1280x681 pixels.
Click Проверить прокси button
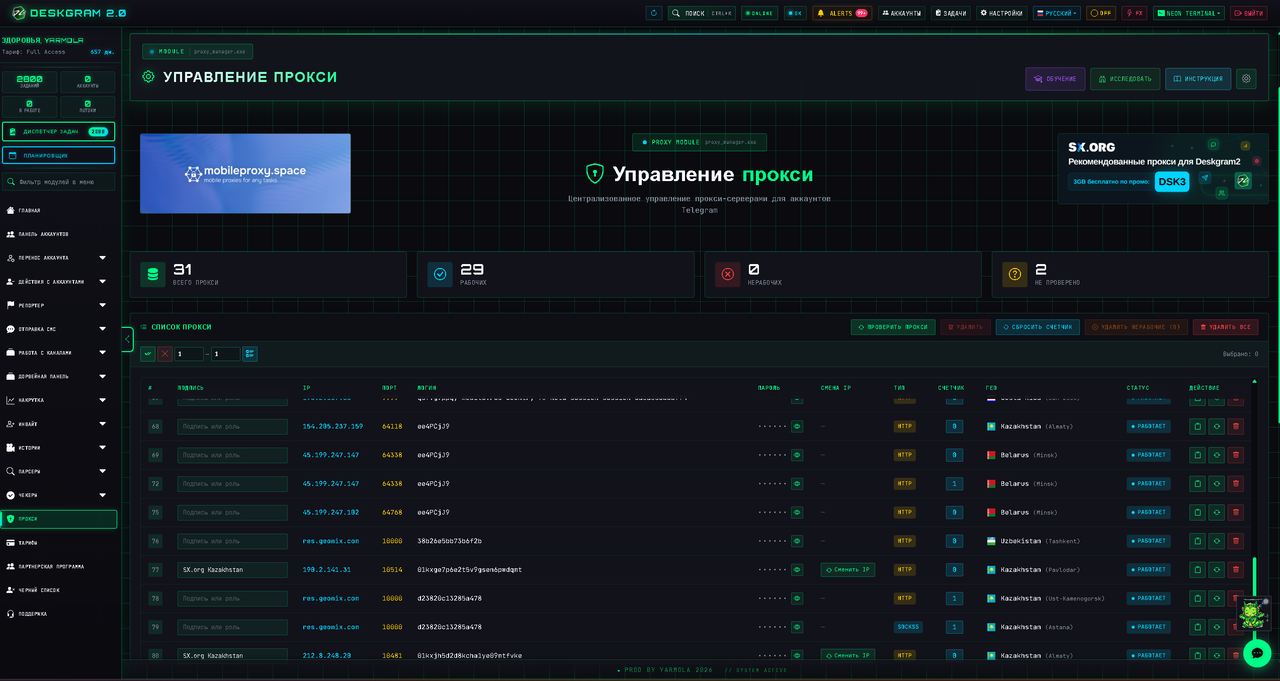[x=893, y=327]
